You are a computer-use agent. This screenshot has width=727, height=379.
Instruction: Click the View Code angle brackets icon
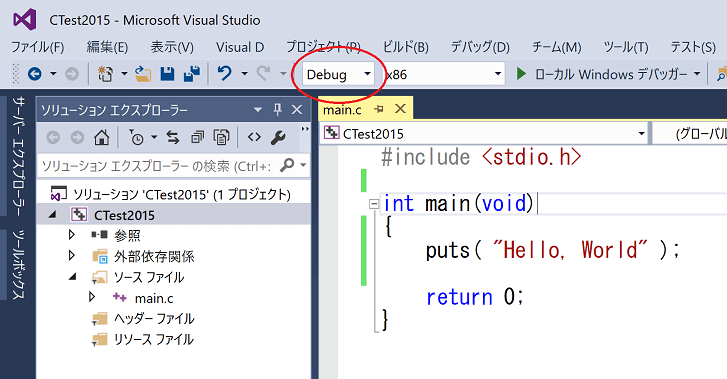[x=254, y=137]
